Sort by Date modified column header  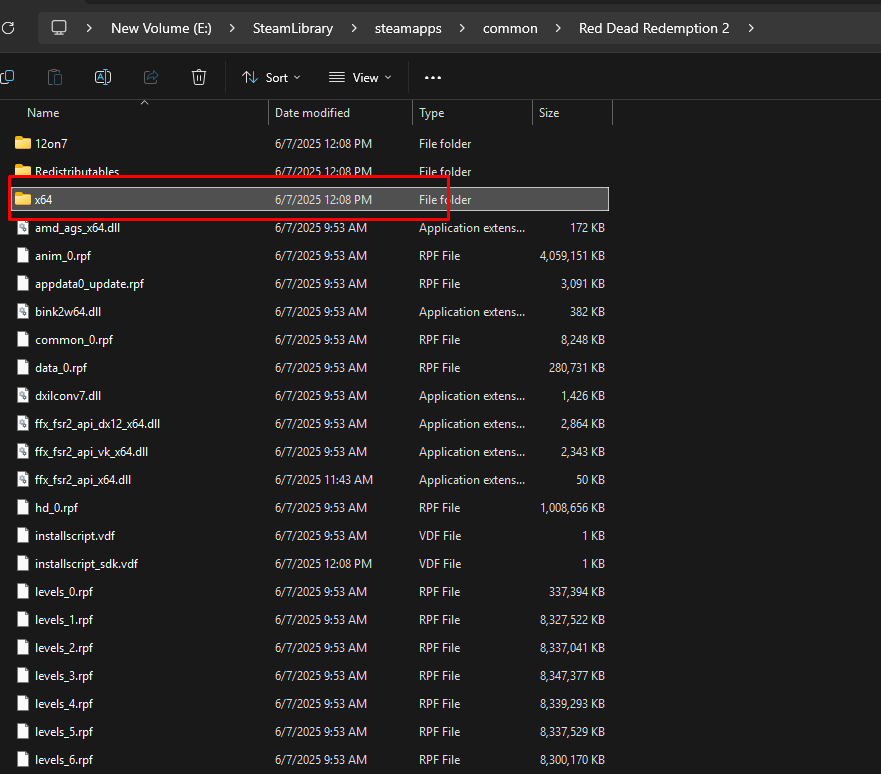click(312, 113)
